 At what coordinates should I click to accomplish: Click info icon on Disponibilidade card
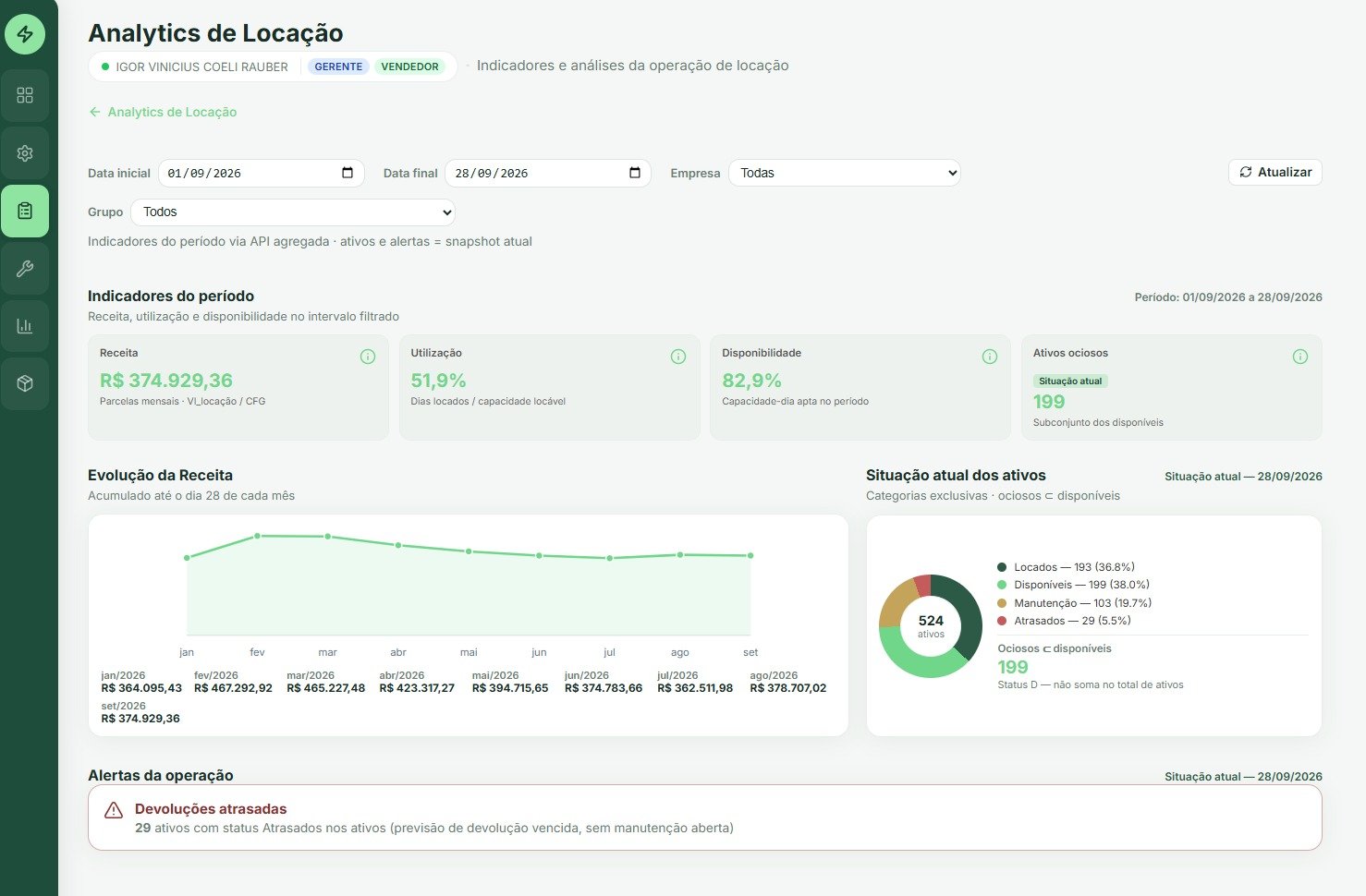[x=990, y=357]
